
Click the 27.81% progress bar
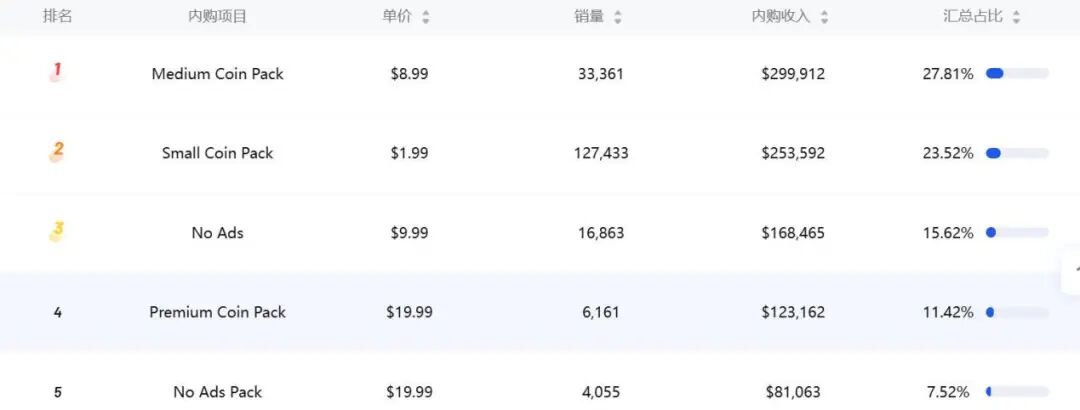pyautogui.click(x=1017, y=73)
